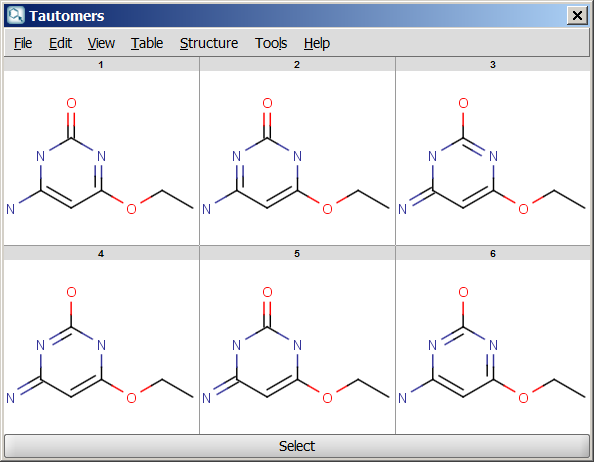
Task: Open the Table menu
Action: point(147,43)
